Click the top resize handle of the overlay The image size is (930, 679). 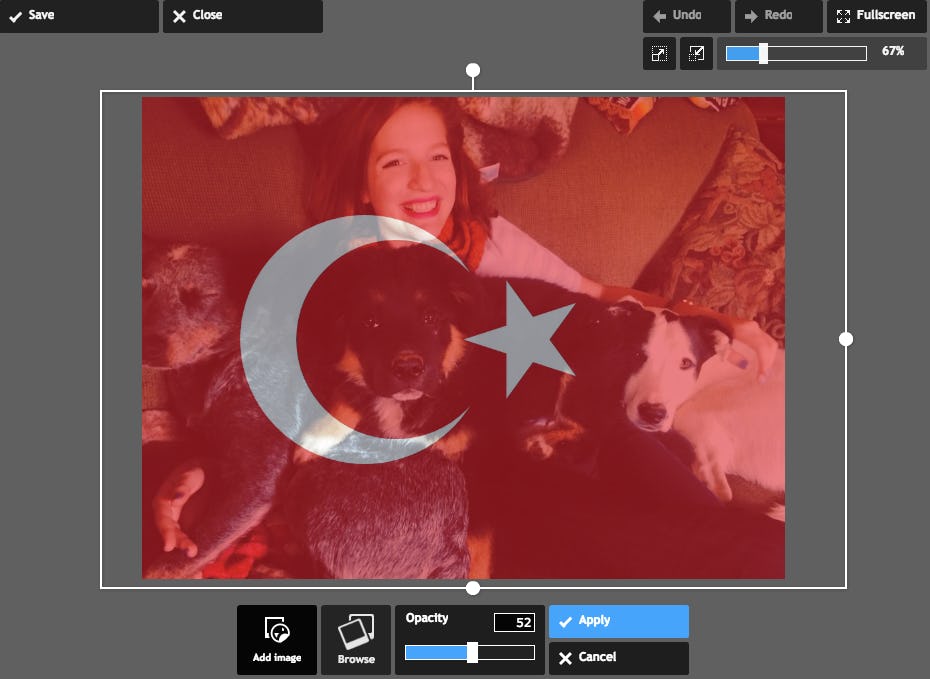(471, 69)
